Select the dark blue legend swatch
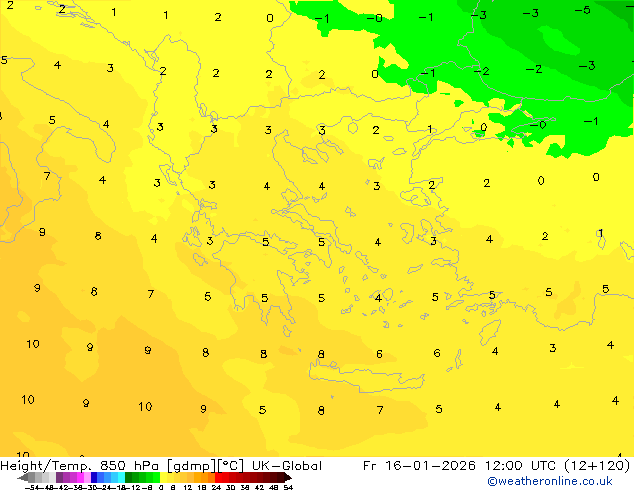 coord(94,477)
